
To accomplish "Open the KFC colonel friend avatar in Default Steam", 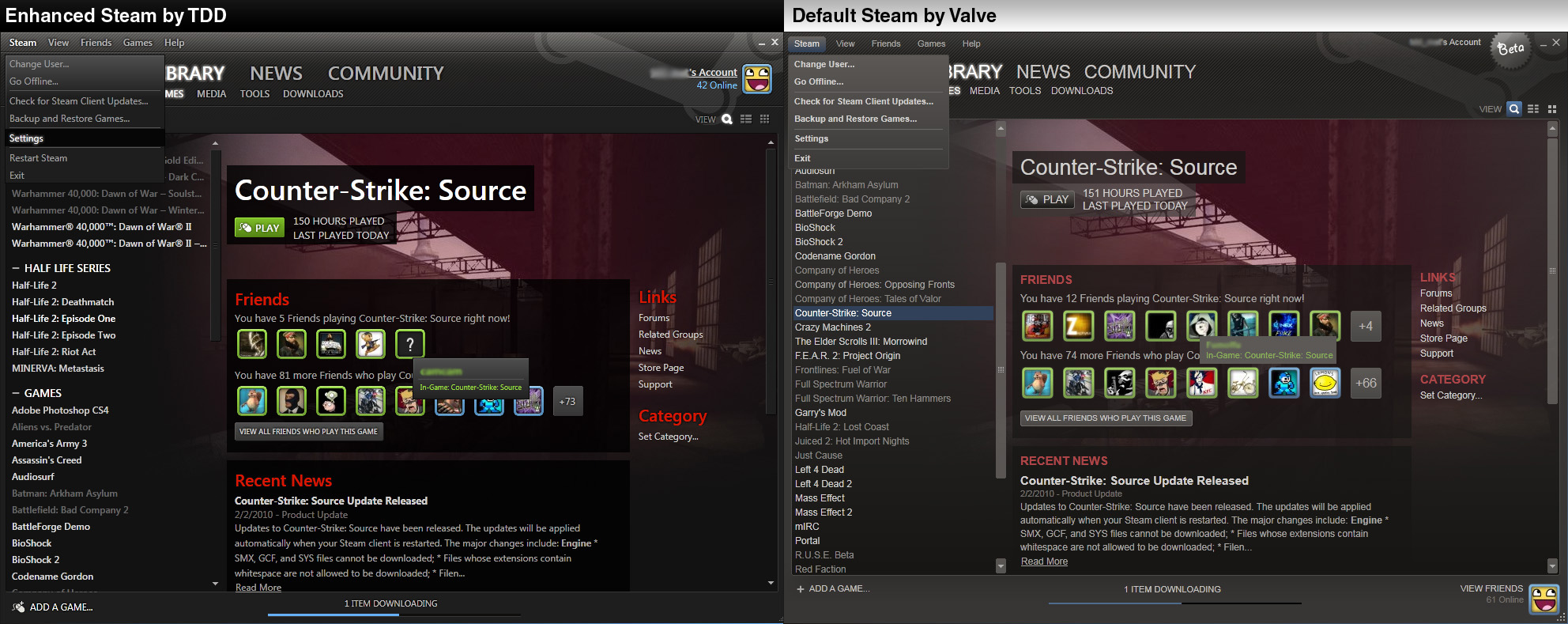I will pyautogui.click(x=1202, y=383).
